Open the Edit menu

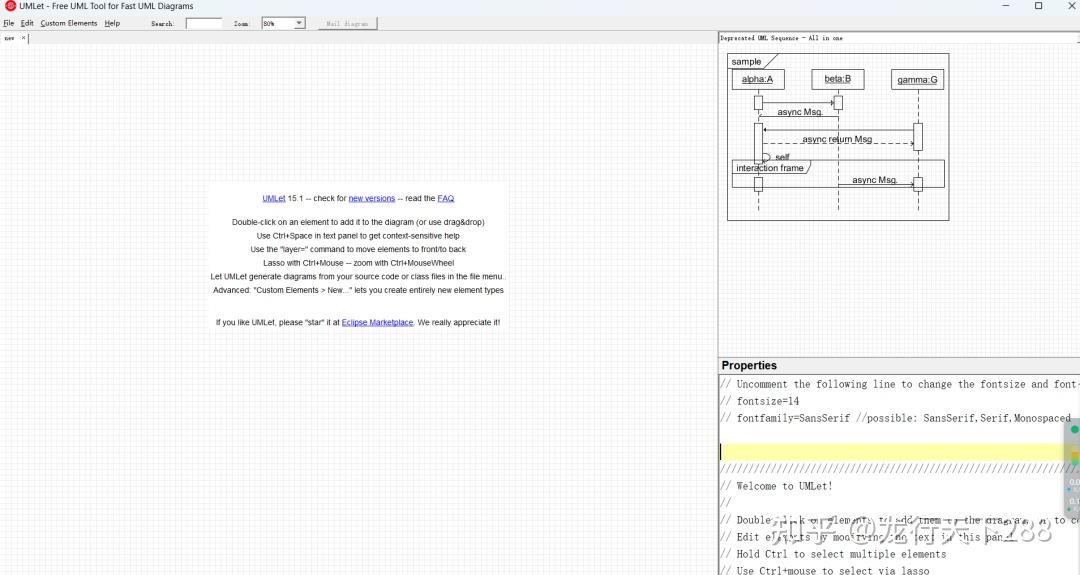tap(27, 23)
